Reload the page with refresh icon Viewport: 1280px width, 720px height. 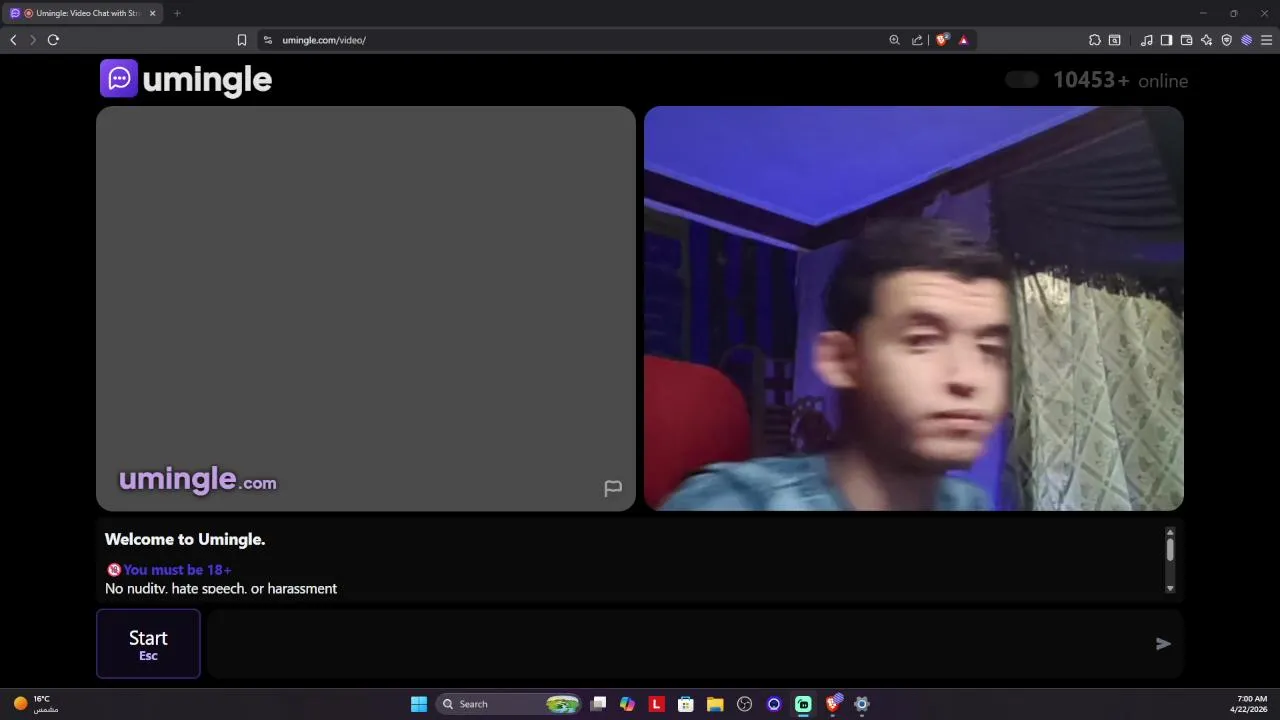coord(53,40)
